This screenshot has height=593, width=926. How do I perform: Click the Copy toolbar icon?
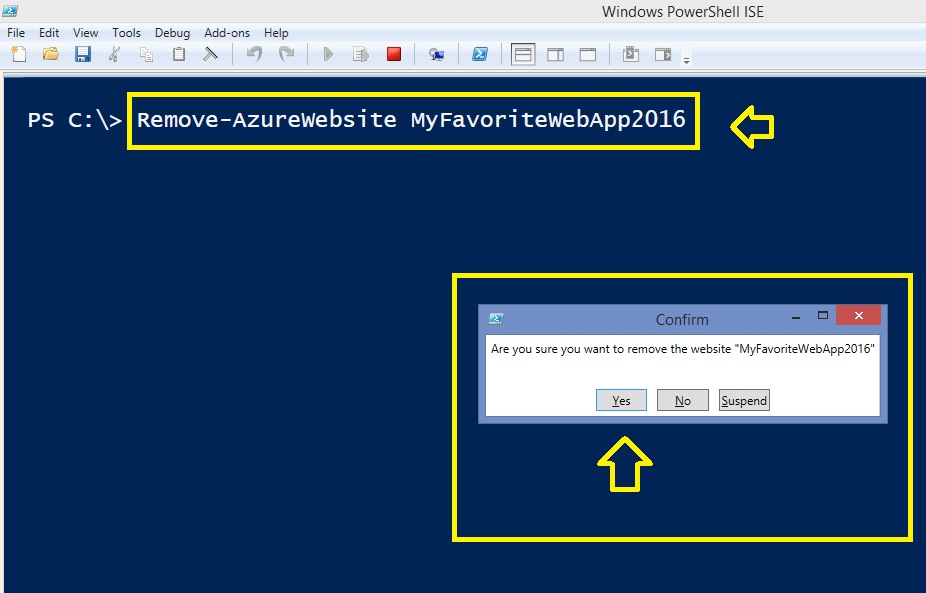coord(146,54)
